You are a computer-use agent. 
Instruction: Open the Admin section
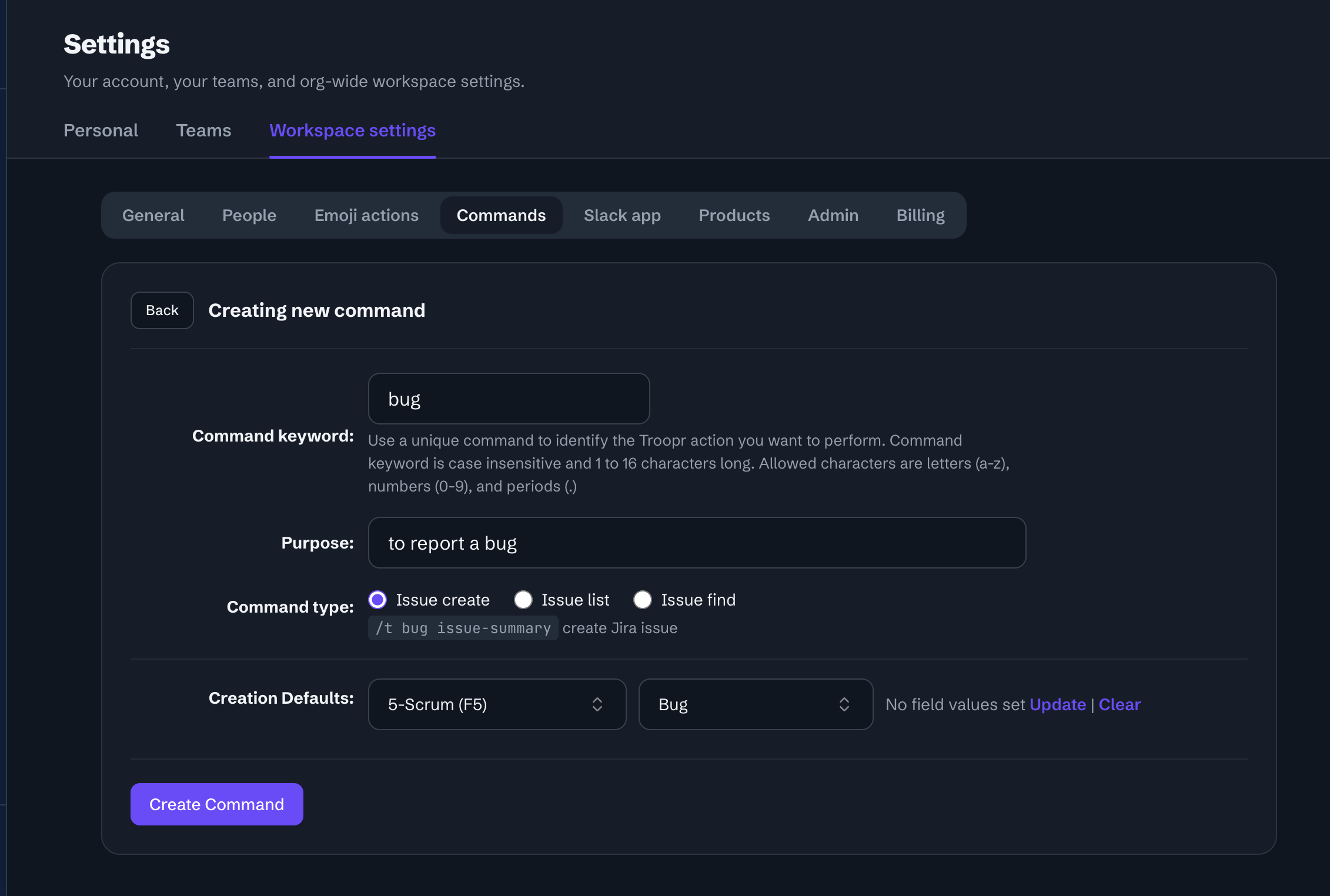[833, 215]
